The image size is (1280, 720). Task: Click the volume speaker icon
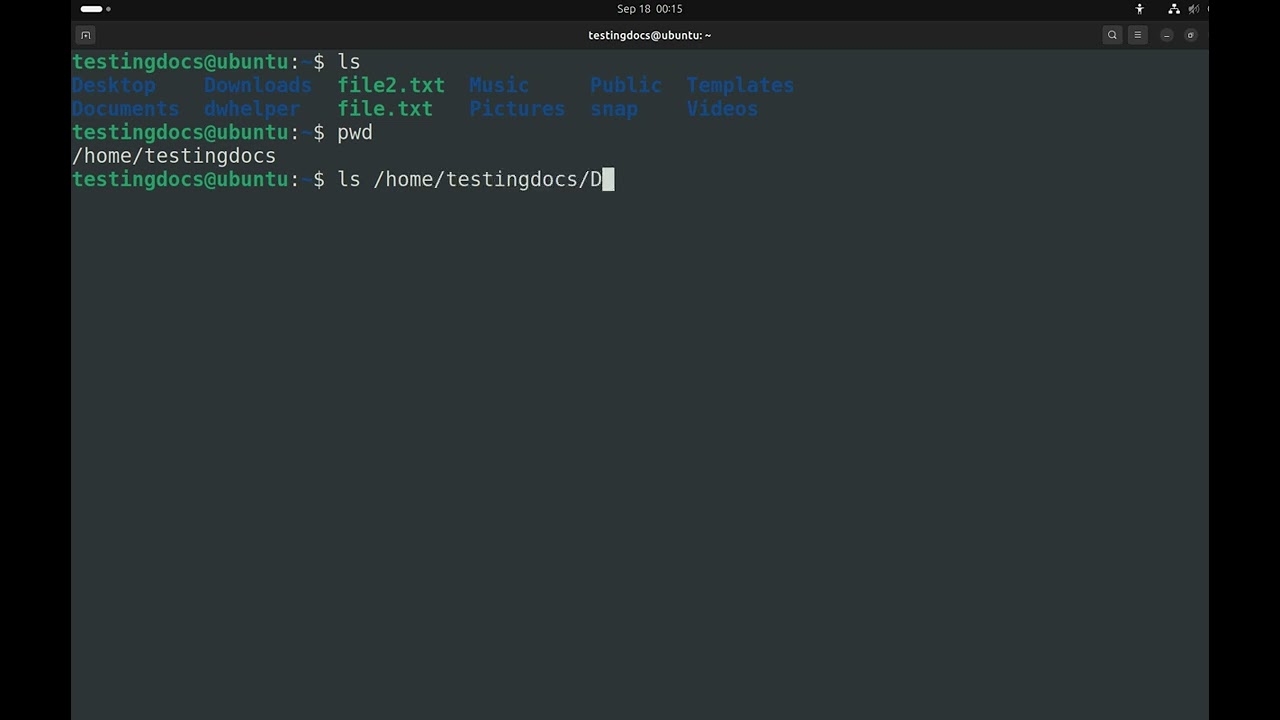coord(1193,9)
